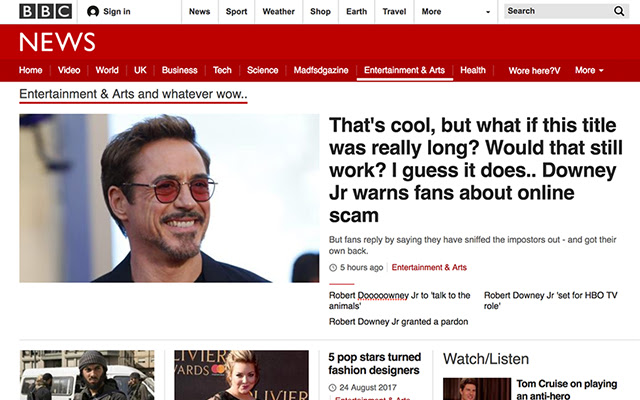
Task: Click the BBC logo
Action: 45,11
